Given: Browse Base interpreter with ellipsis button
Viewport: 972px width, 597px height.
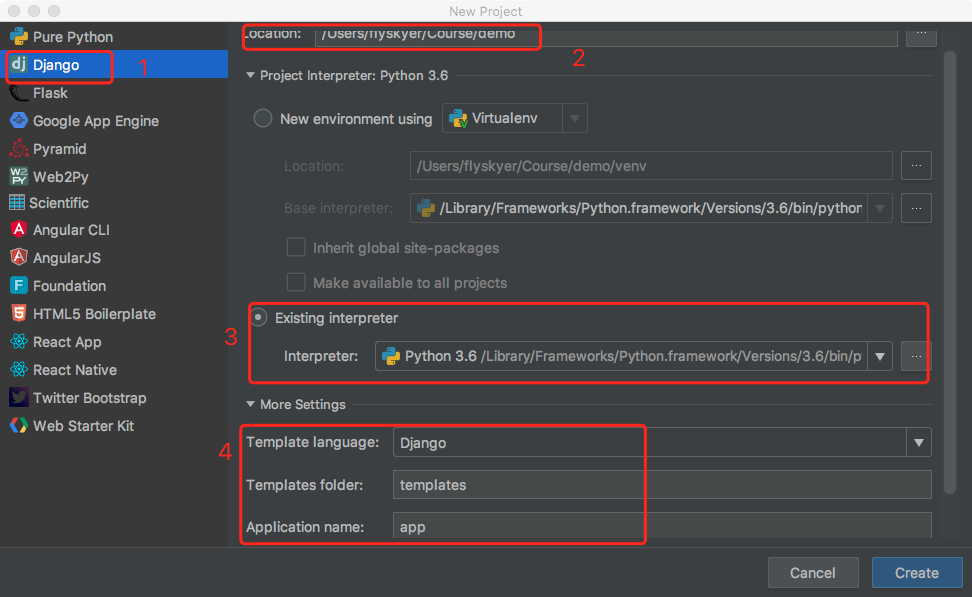Looking at the screenshot, I should tap(916, 208).
